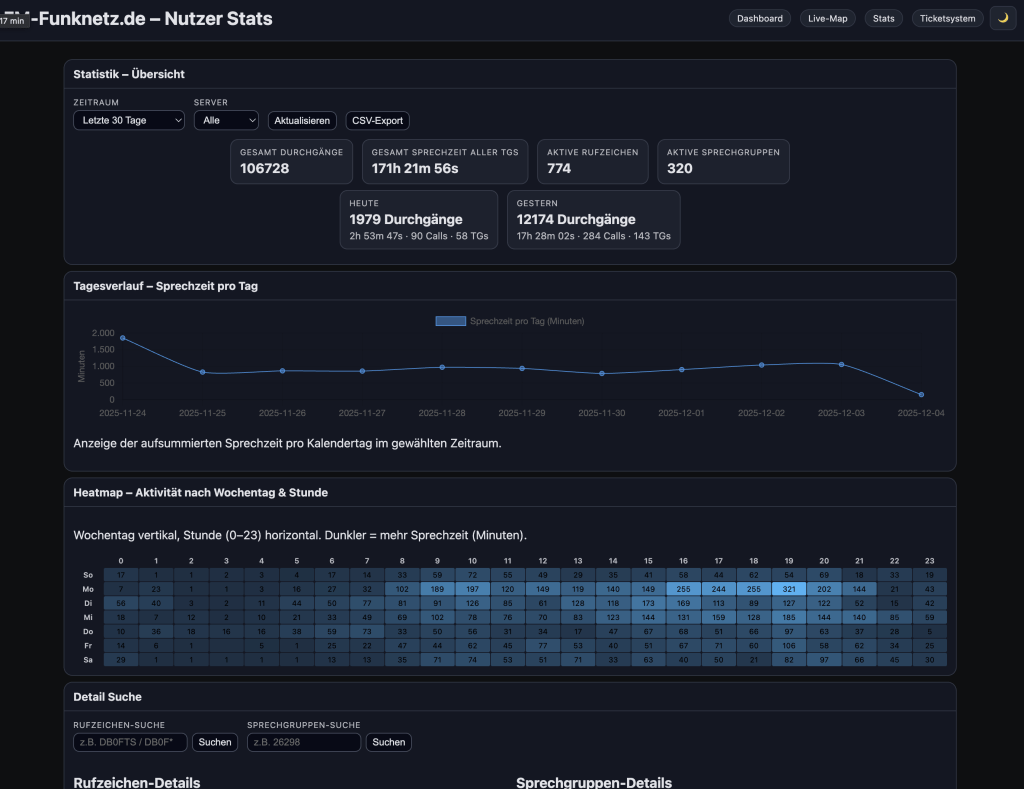This screenshot has width=1024, height=789.
Task: Export statistics with the CSV-Export button
Action: [378, 120]
